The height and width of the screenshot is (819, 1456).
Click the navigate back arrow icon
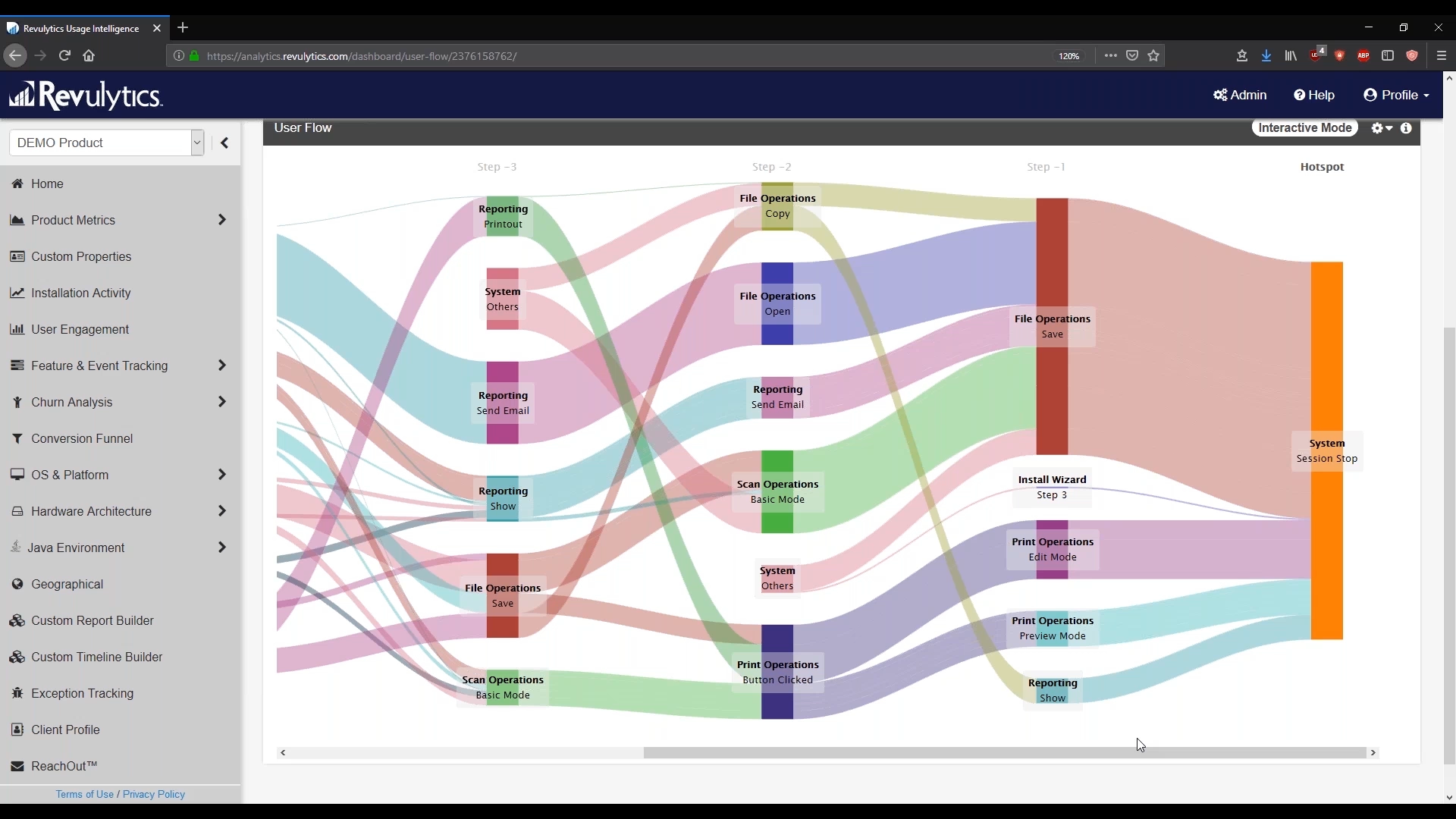(x=15, y=56)
